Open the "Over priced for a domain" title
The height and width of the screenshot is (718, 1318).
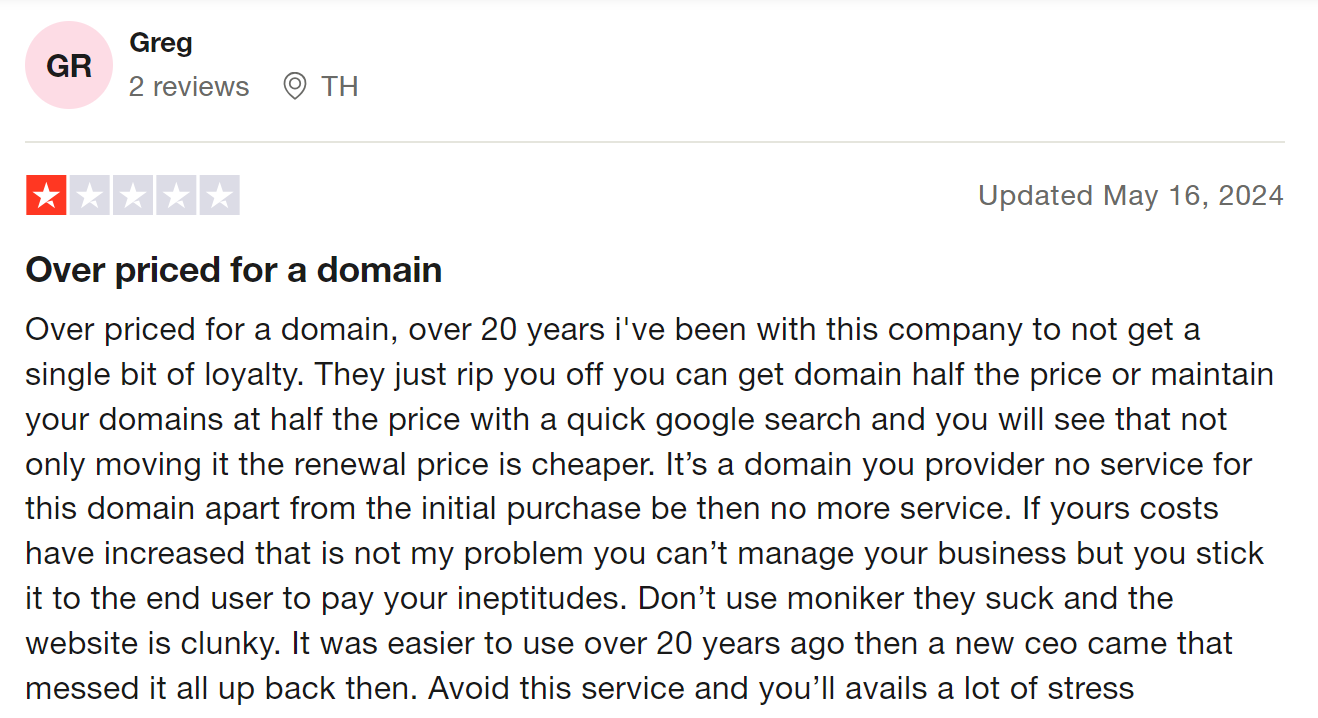tap(234, 270)
